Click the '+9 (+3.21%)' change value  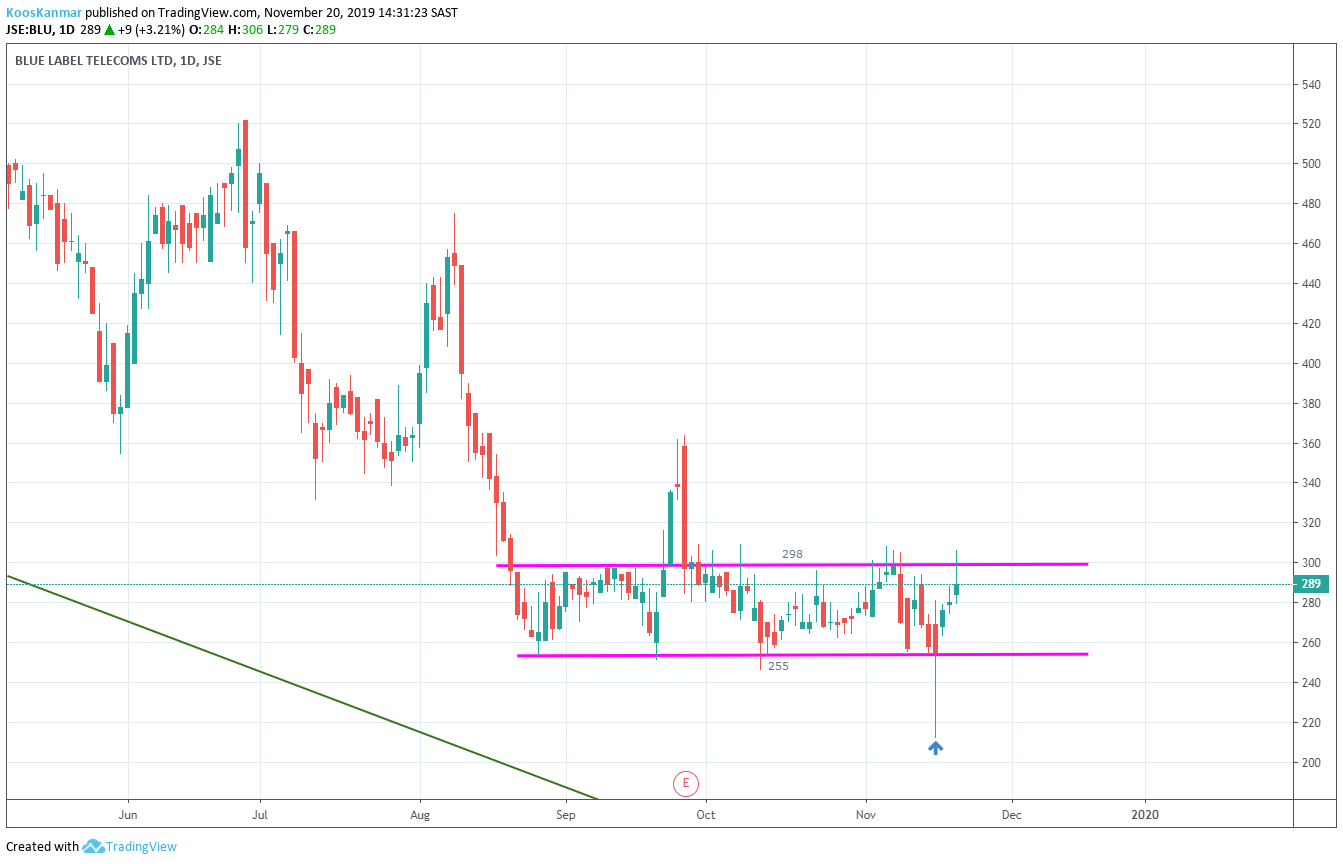pyautogui.click(x=151, y=30)
